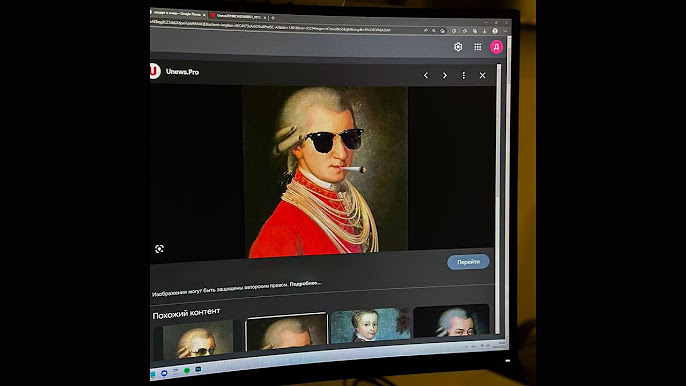Viewport: 686px width, 386px height.
Task: Open the browser downloads icon
Action: coord(485,31)
